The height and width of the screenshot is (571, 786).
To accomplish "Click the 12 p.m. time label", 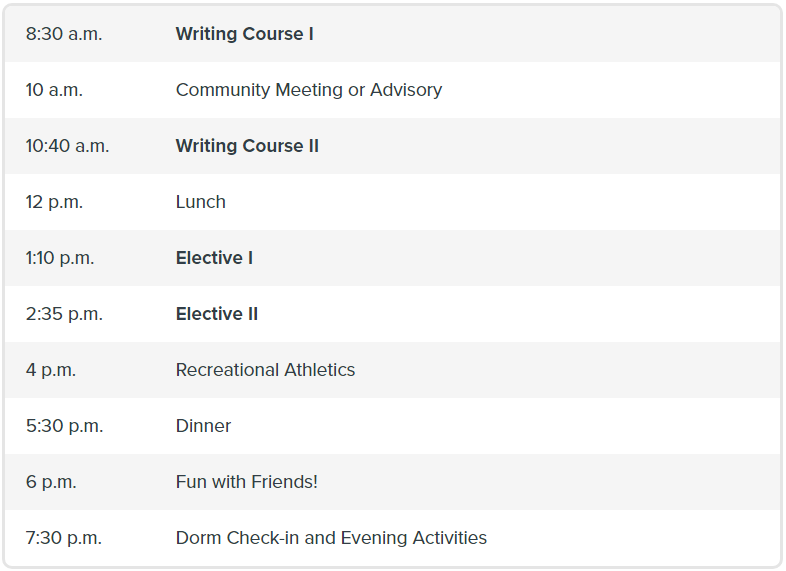I will click(54, 202).
